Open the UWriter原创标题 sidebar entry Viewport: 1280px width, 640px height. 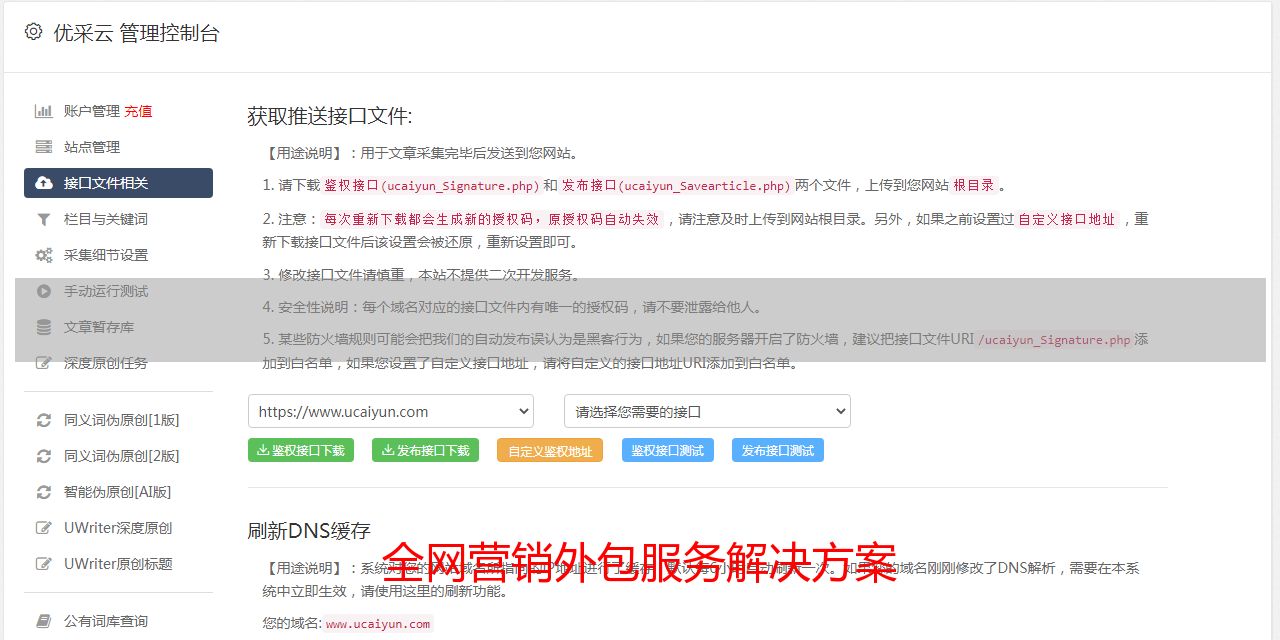[x=118, y=564]
